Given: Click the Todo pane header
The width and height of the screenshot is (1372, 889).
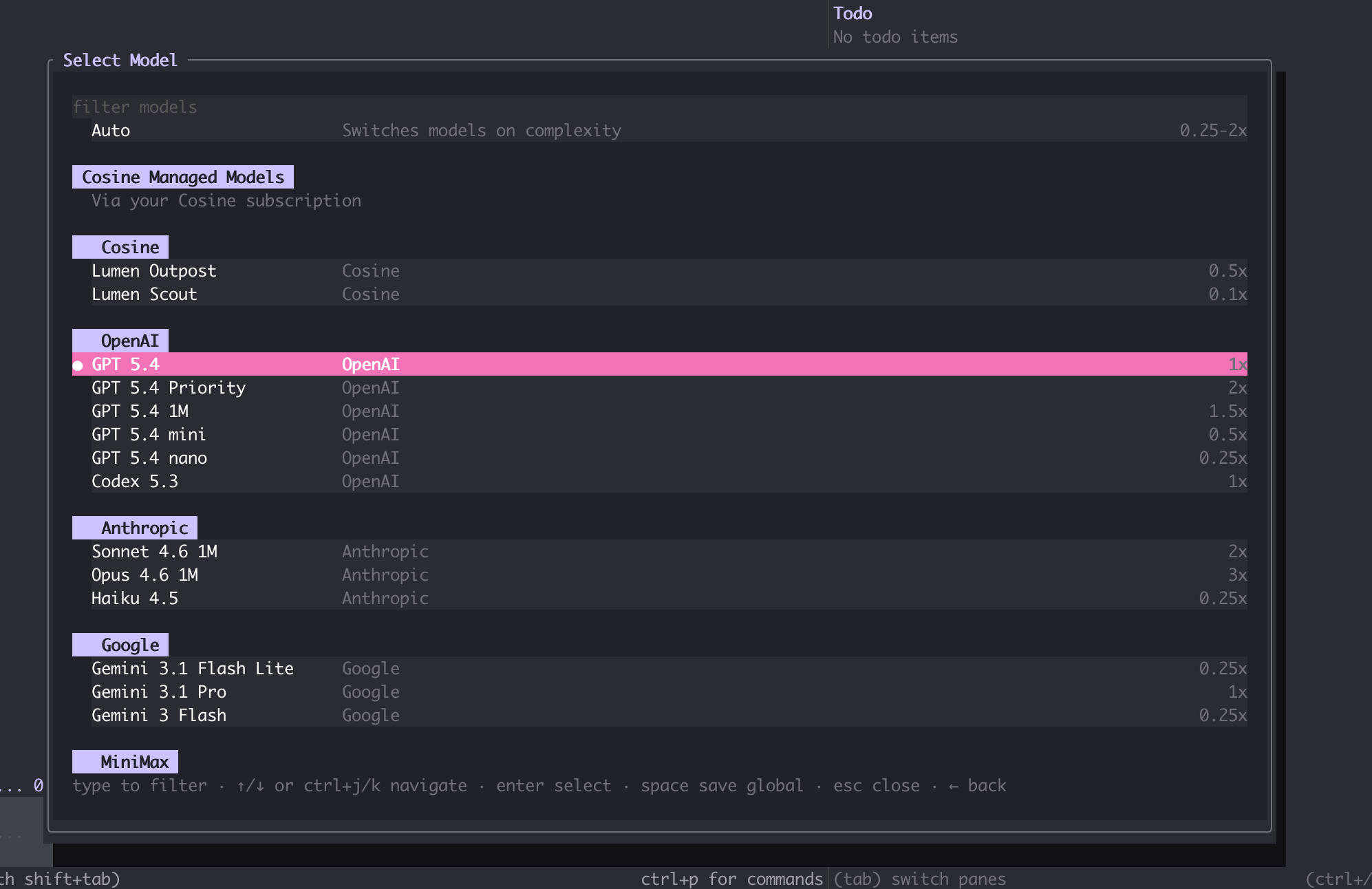Looking at the screenshot, I should [852, 13].
